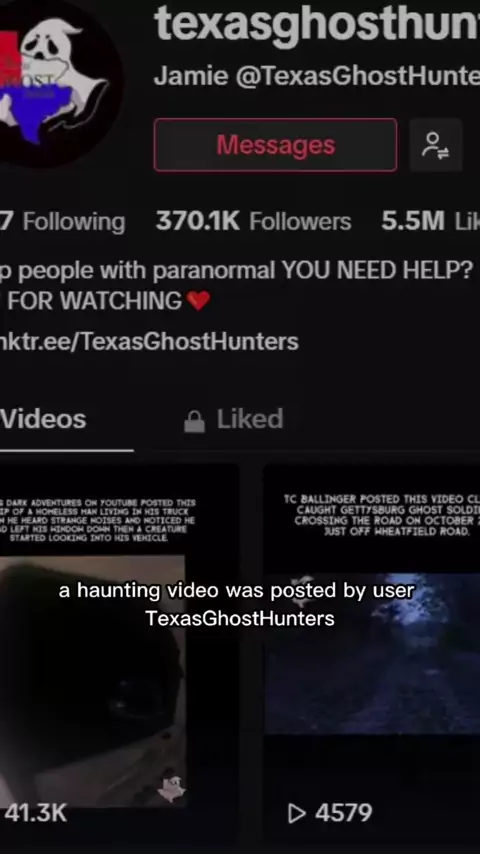Click the Texas ghost profile avatar
The width and height of the screenshot is (480, 854).
click(59, 82)
